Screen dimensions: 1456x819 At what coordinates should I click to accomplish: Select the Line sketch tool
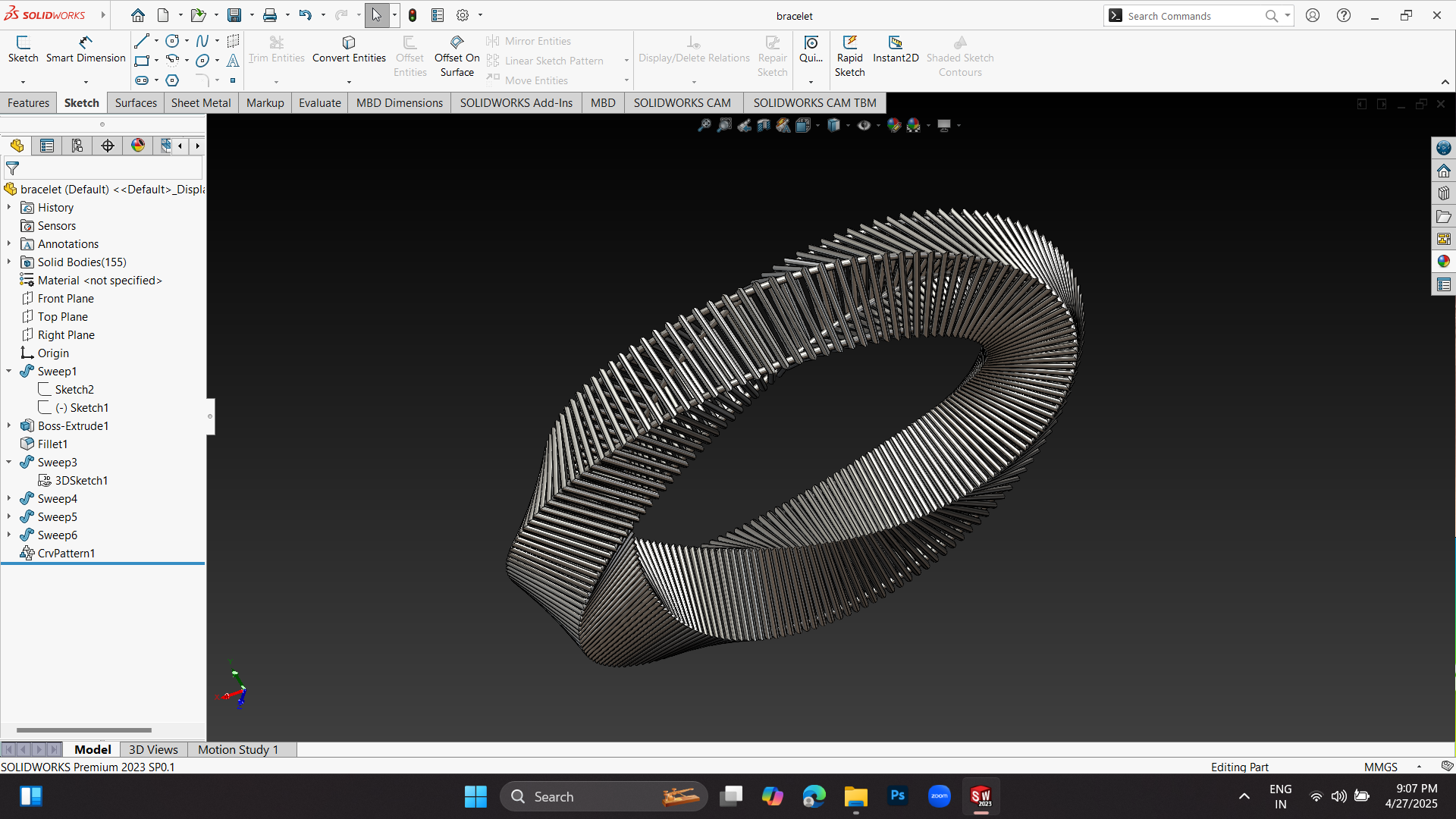[141, 41]
